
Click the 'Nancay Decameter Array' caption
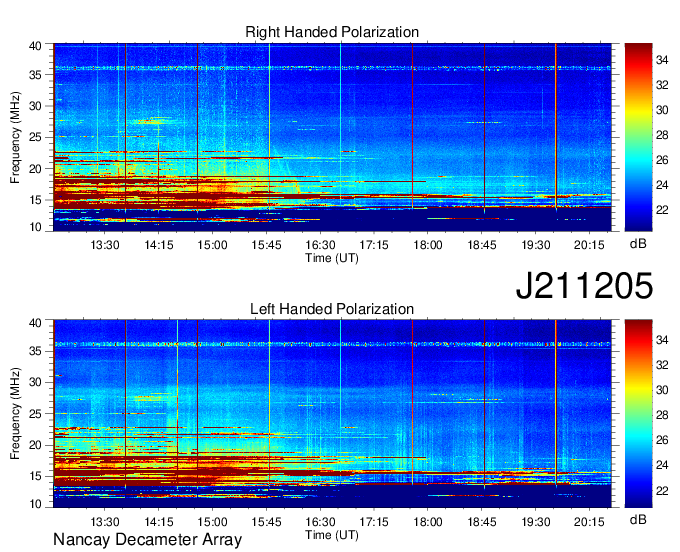147,540
